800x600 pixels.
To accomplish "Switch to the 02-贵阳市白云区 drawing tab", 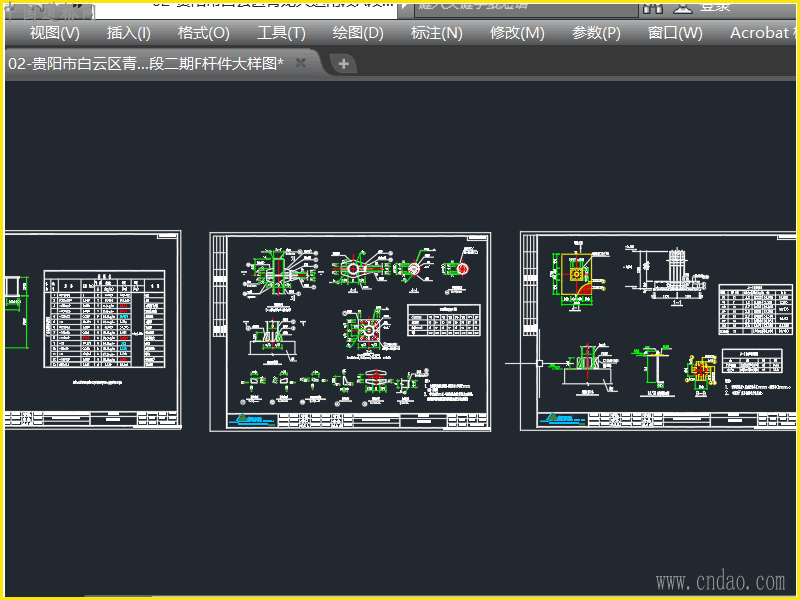I will (x=145, y=63).
